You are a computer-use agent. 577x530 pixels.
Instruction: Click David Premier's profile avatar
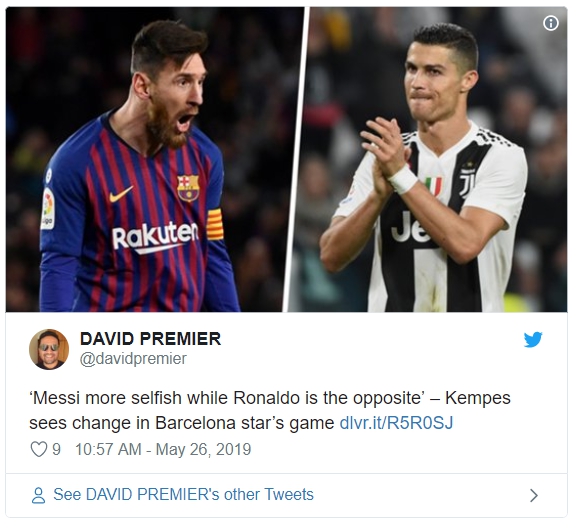[49, 349]
